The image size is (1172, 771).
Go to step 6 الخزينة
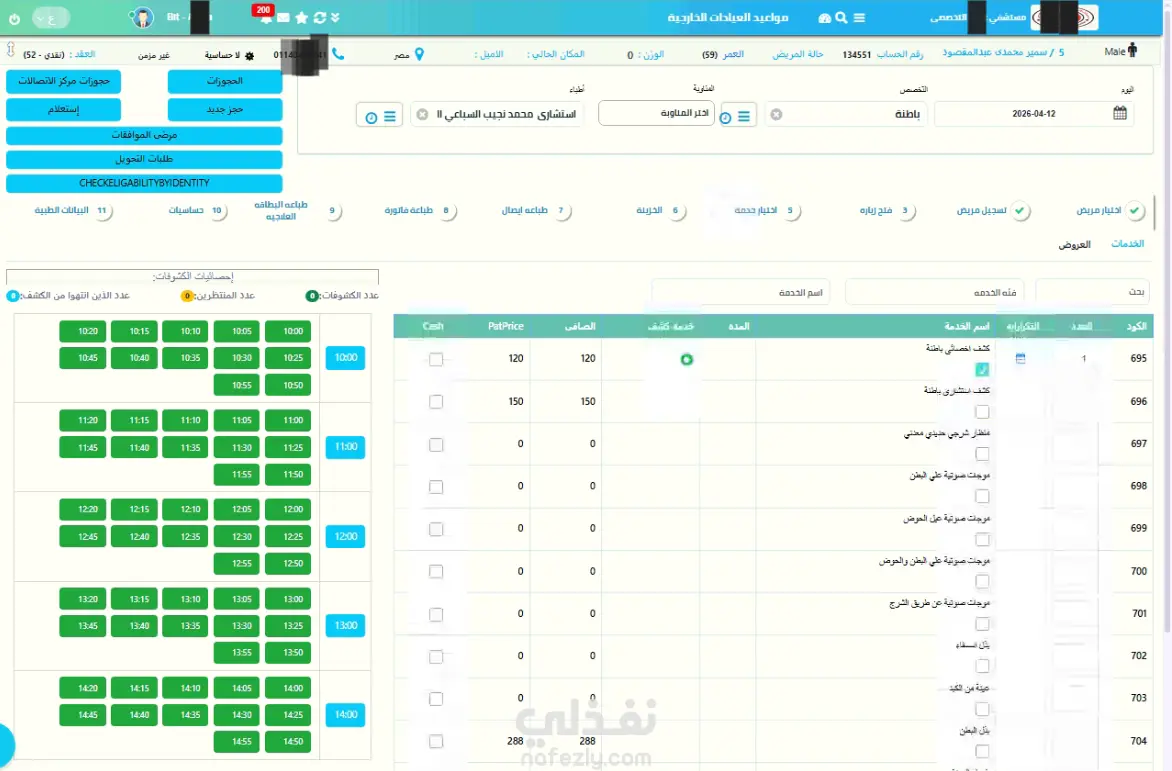click(x=660, y=211)
